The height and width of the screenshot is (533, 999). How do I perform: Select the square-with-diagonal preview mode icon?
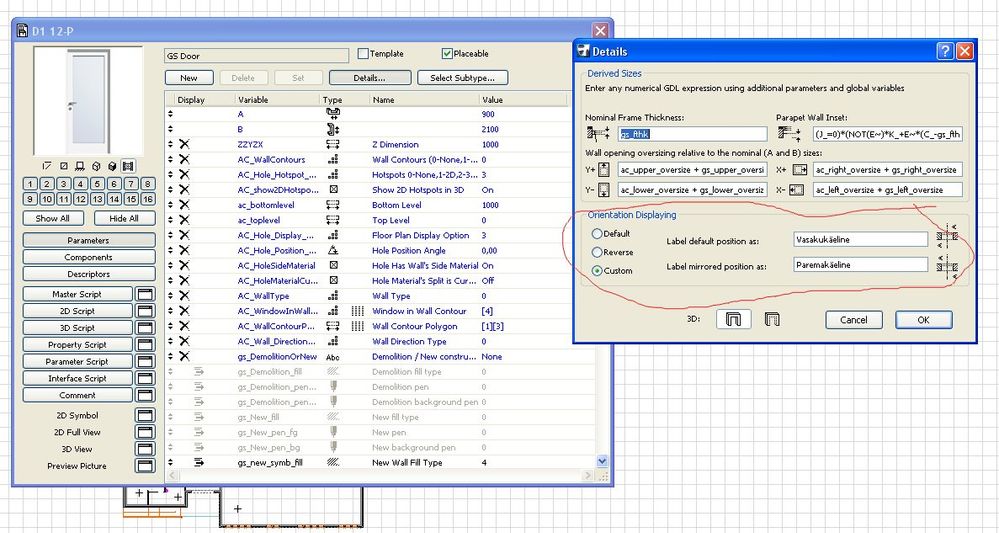[x=64, y=166]
